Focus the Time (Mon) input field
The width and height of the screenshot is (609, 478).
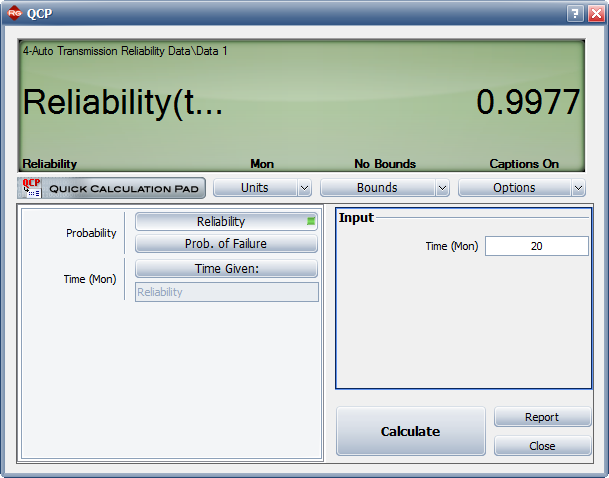tap(536, 246)
